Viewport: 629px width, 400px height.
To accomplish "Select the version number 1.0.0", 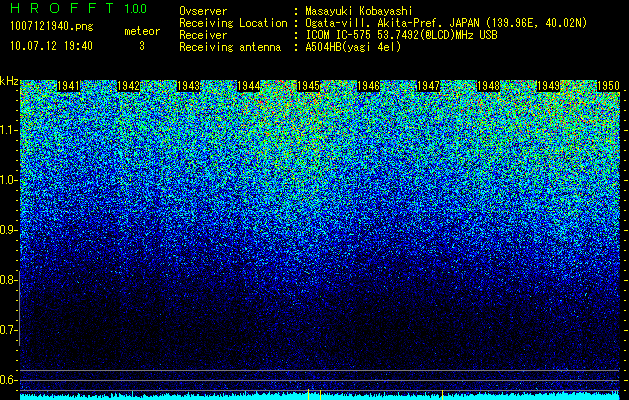I will (x=135, y=8).
